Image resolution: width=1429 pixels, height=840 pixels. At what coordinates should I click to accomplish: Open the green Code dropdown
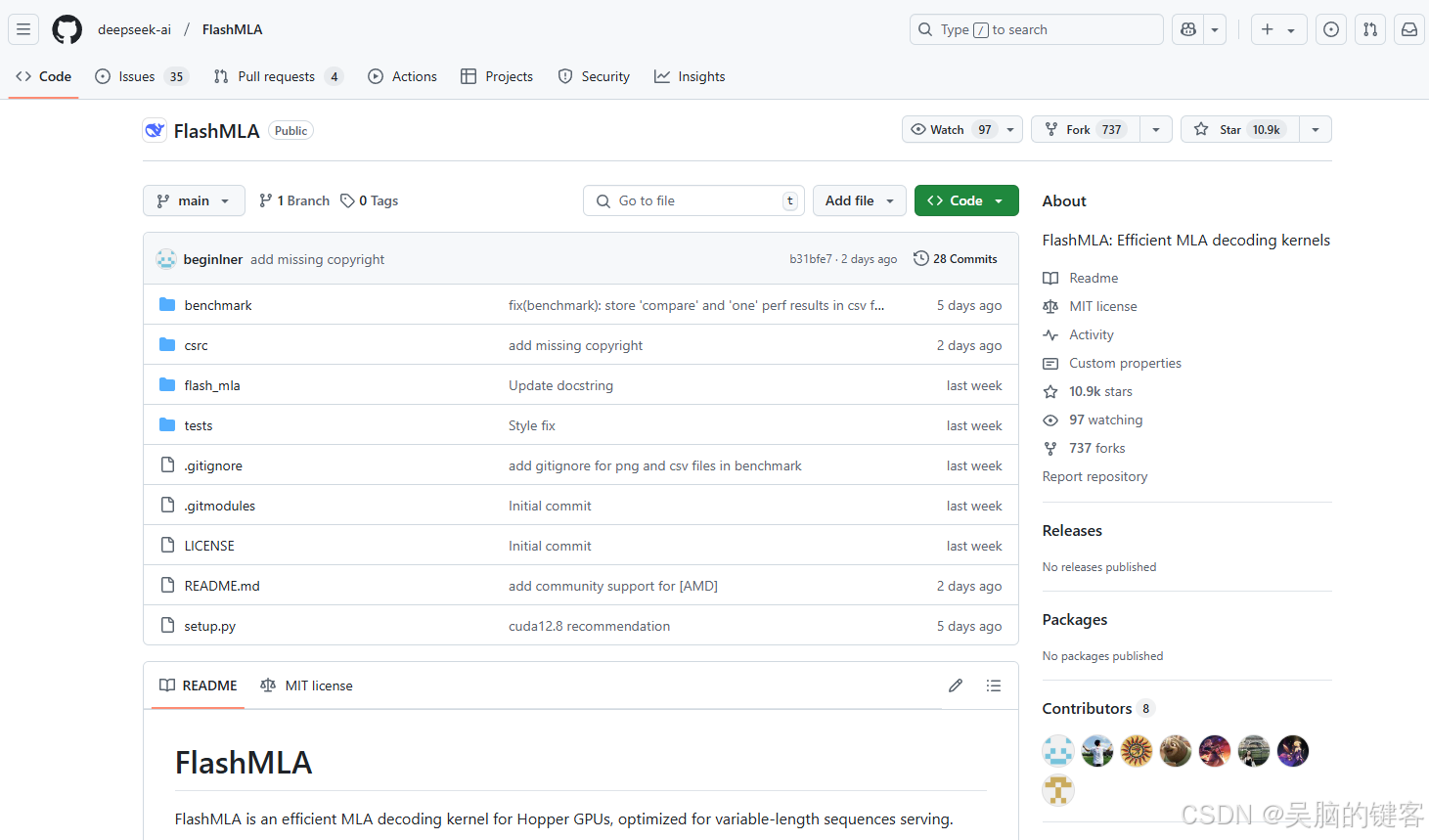[x=966, y=200]
